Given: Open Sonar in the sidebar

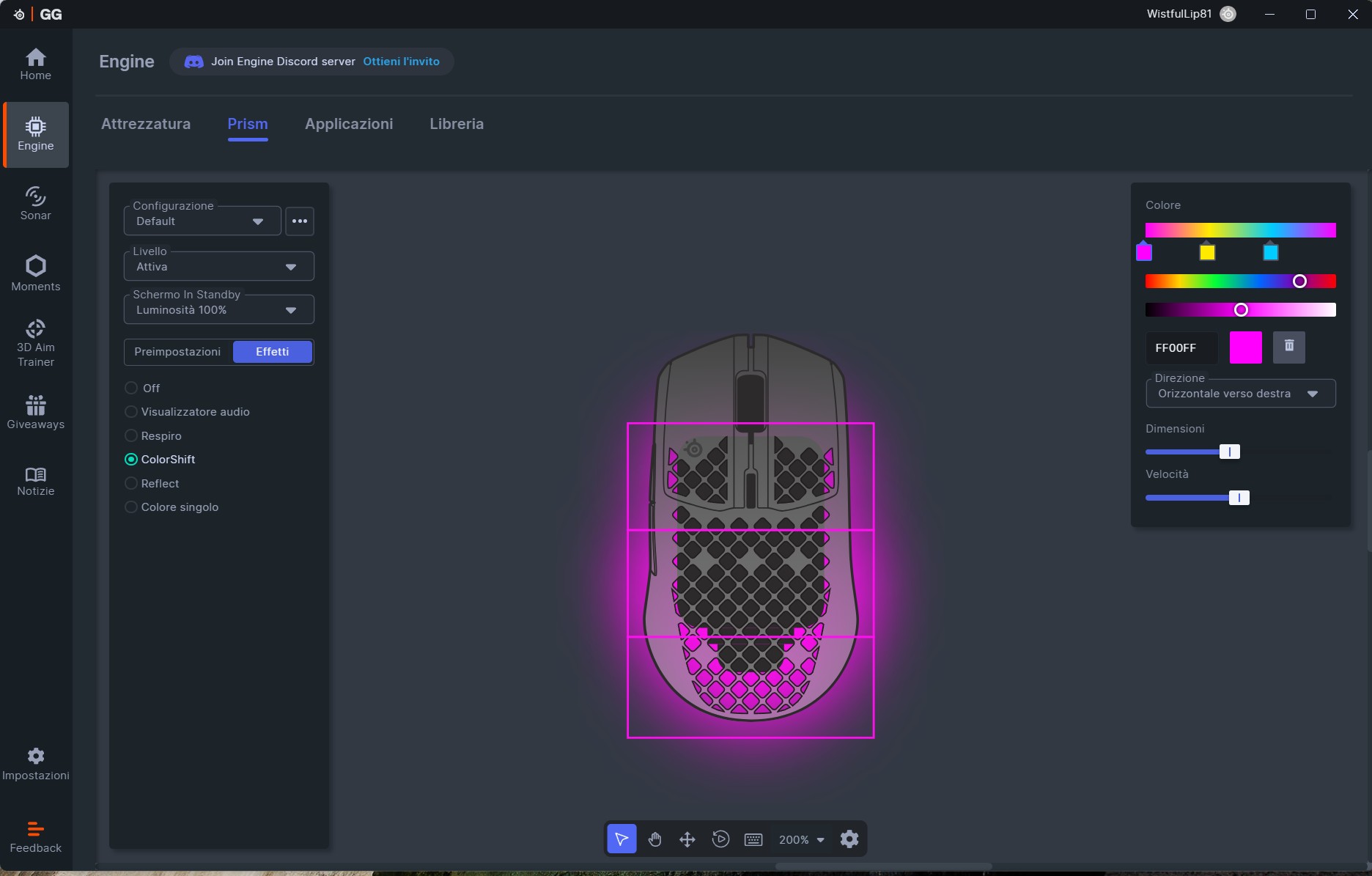Looking at the screenshot, I should pos(35,204).
